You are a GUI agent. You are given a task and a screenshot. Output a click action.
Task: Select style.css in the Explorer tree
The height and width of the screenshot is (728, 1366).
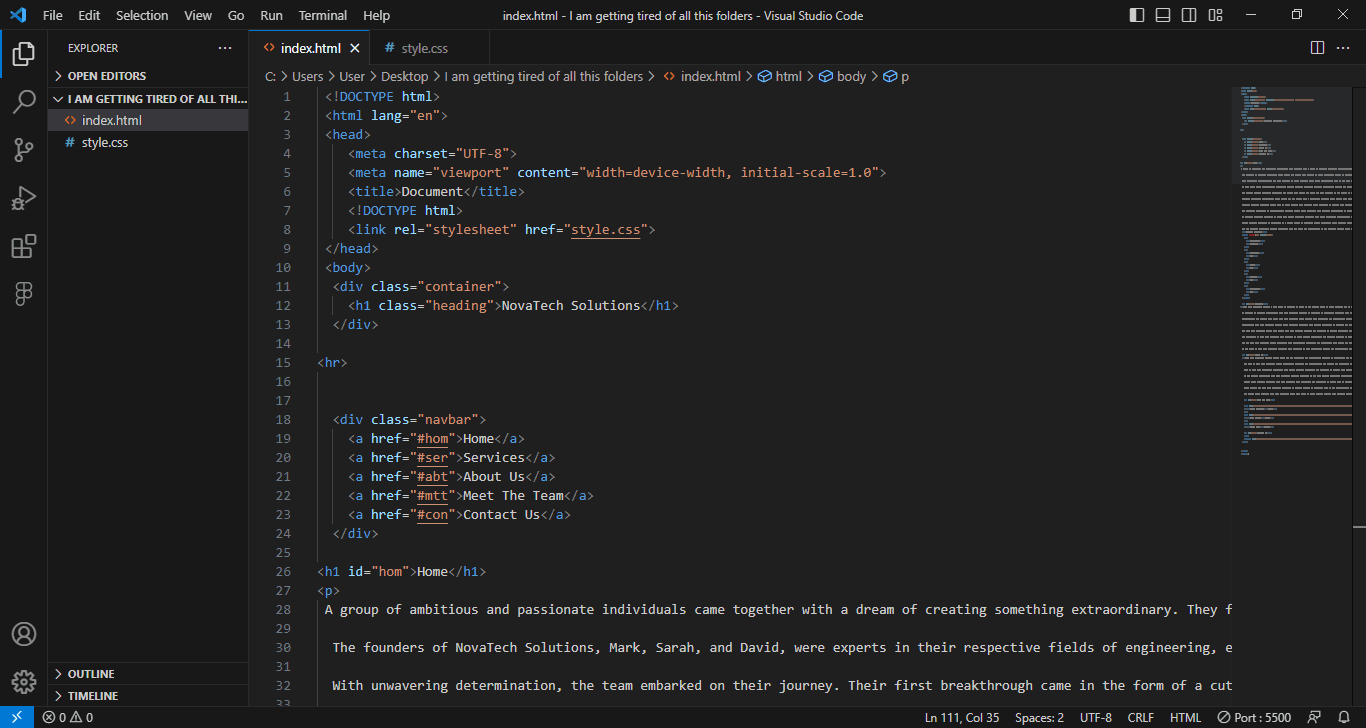148,142
